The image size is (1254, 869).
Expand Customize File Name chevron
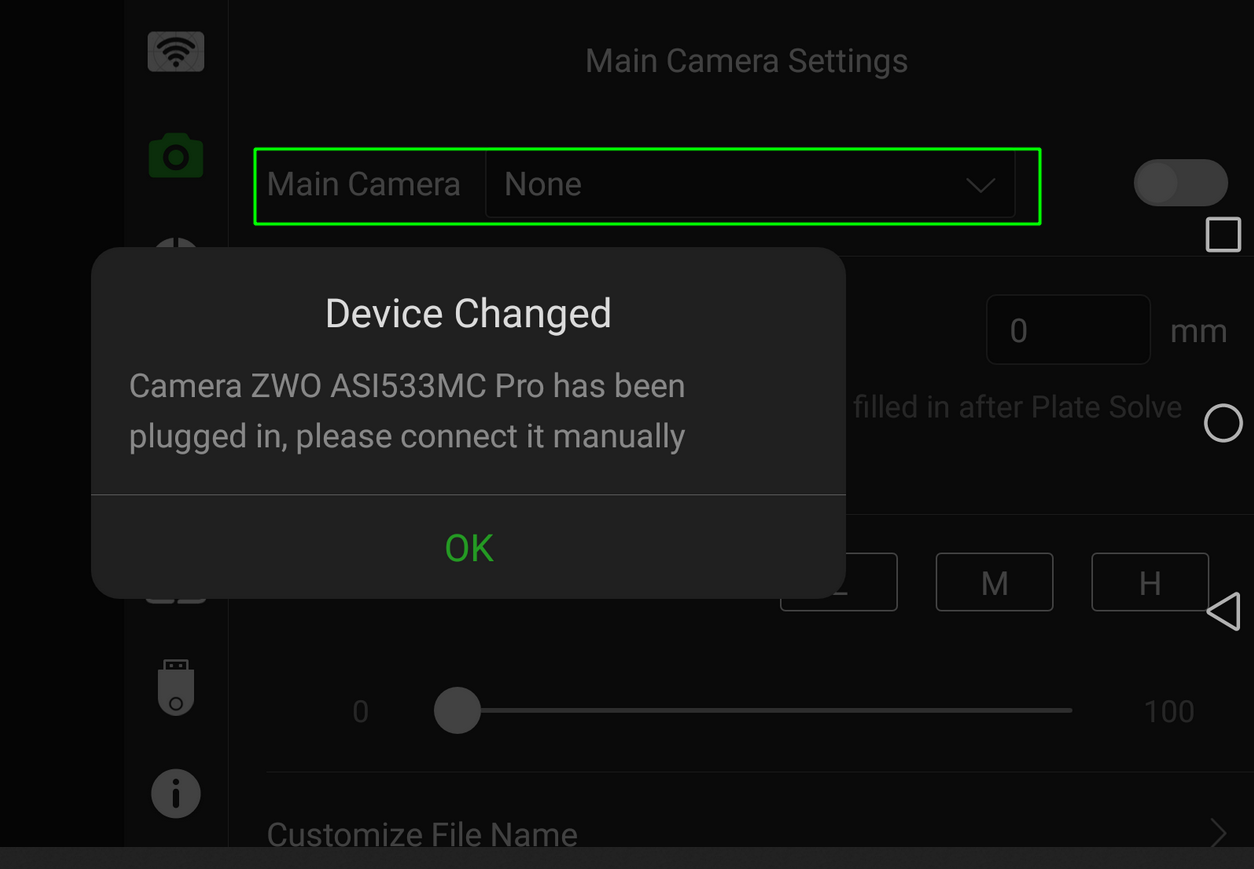1217,832
